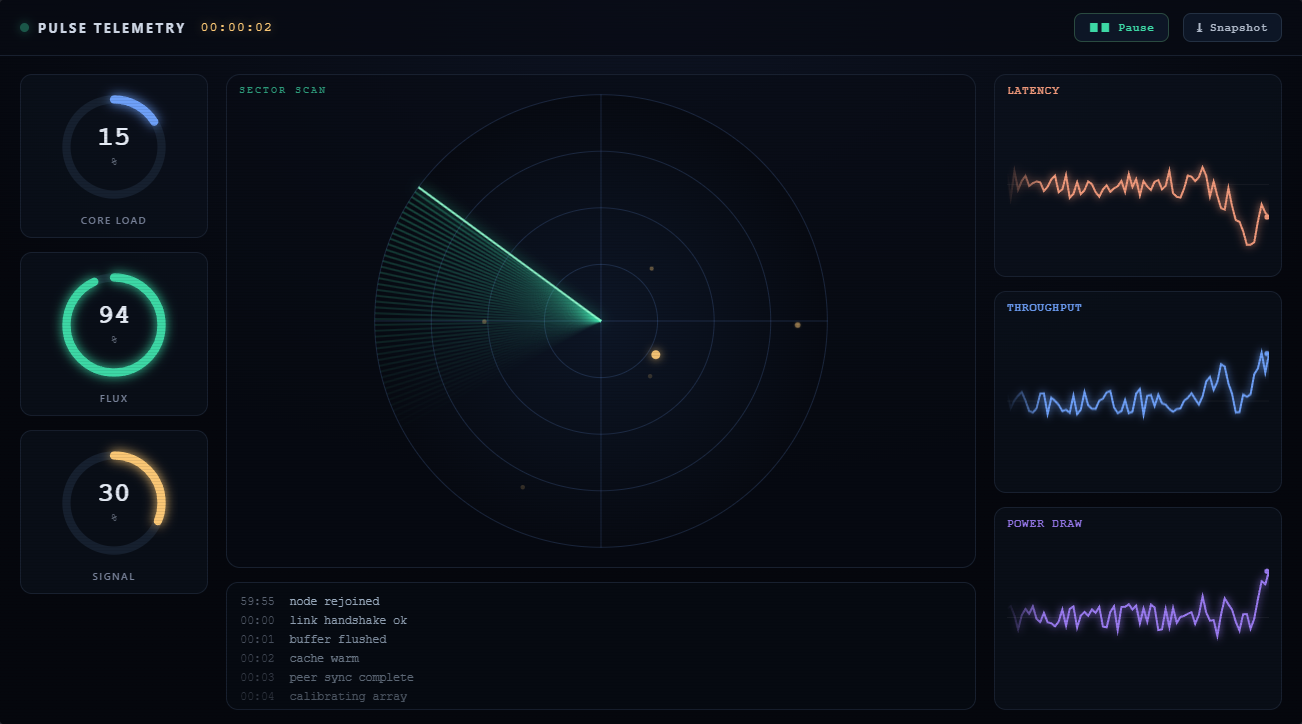1302x724 pixels.
Task: Click the CORE LOAD label
Action: pos(114,221)
